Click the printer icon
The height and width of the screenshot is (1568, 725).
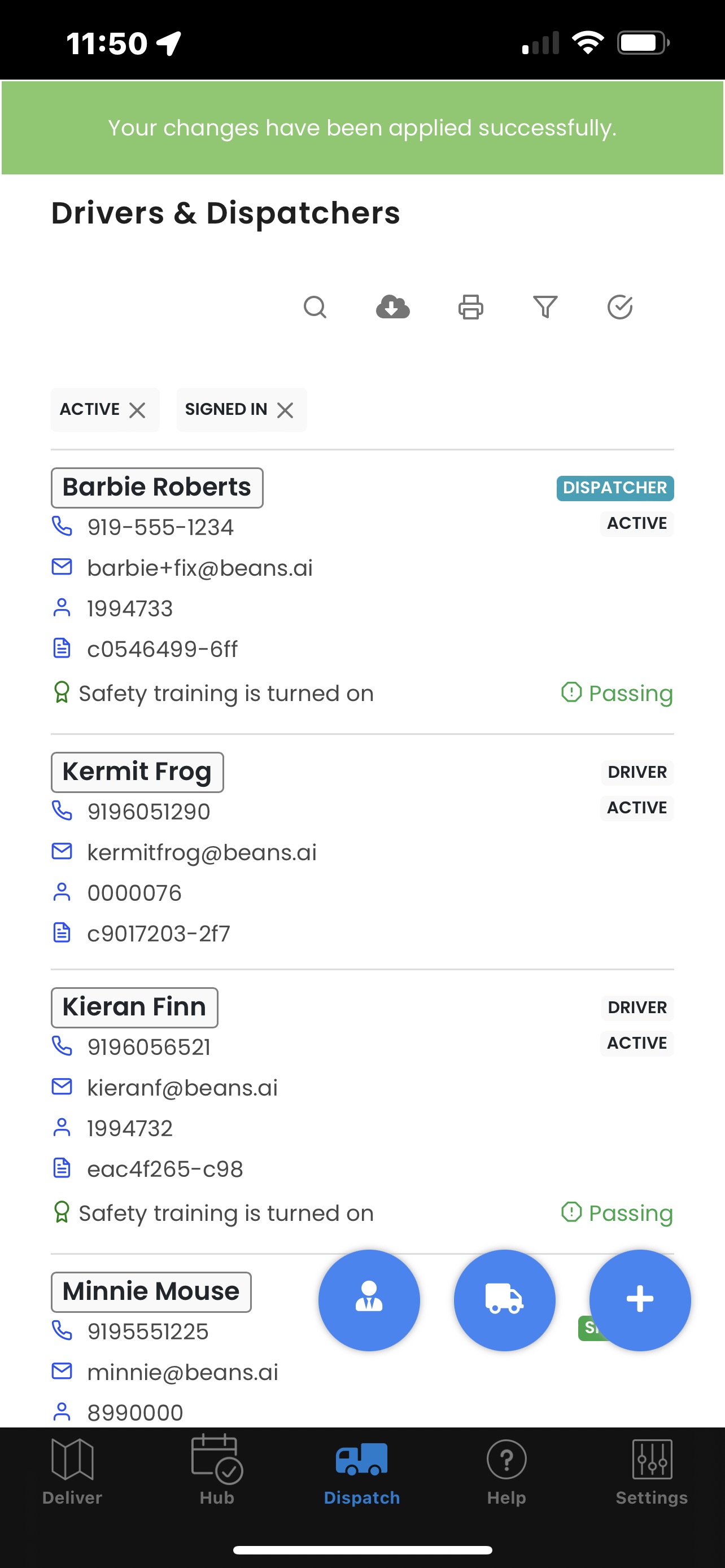(470, 307)
